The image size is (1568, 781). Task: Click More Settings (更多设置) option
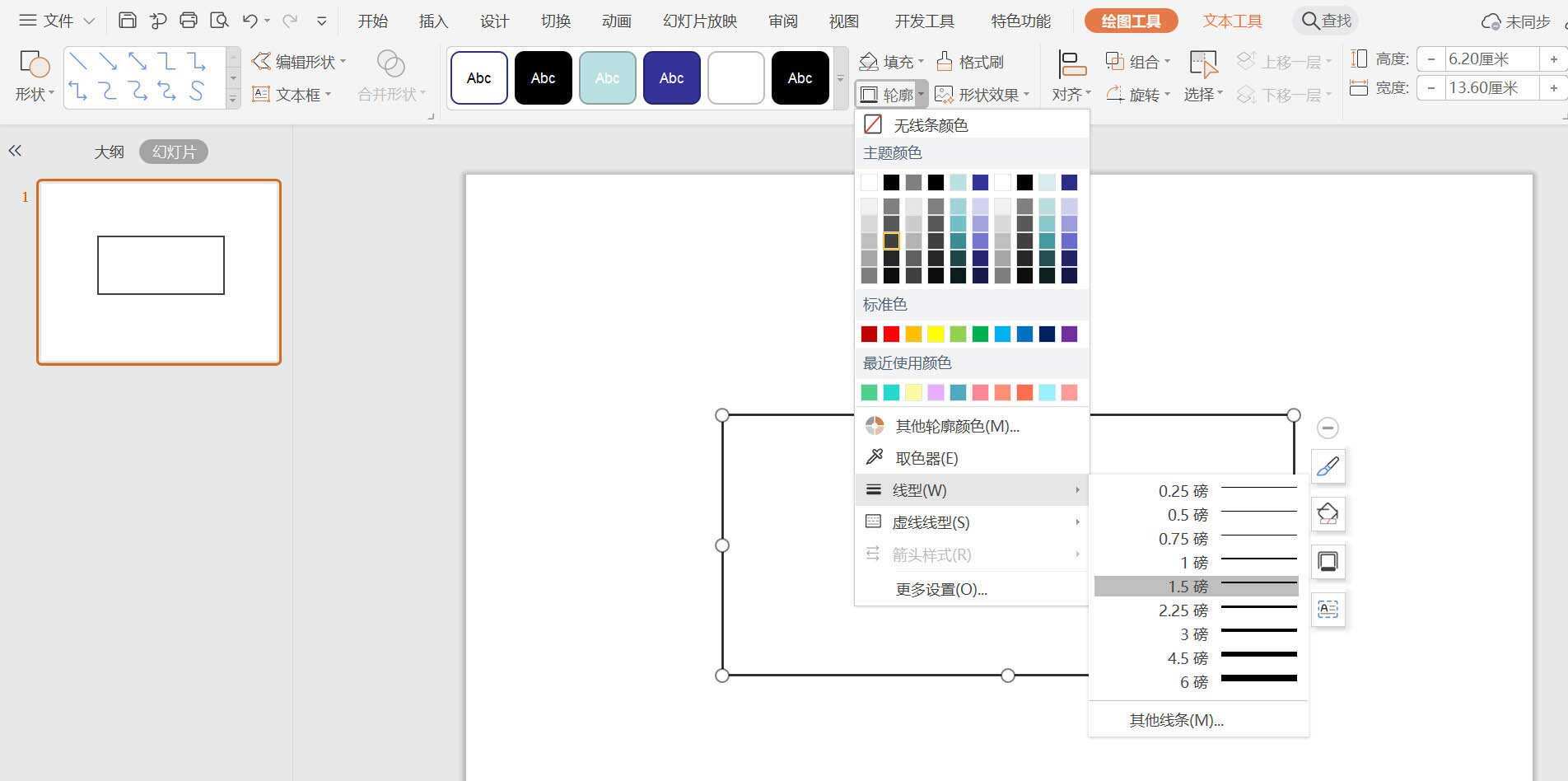pyautogui.click(x=941, y=589)
